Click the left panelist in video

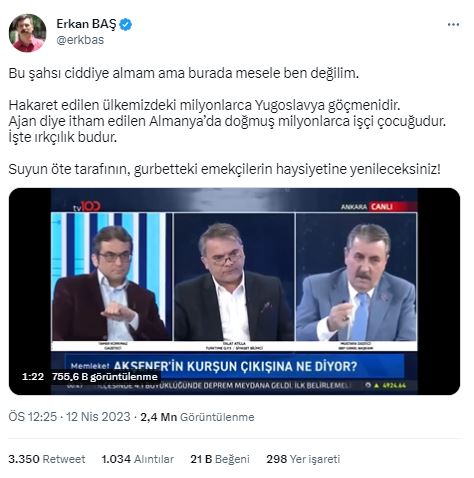pos(111,277)
